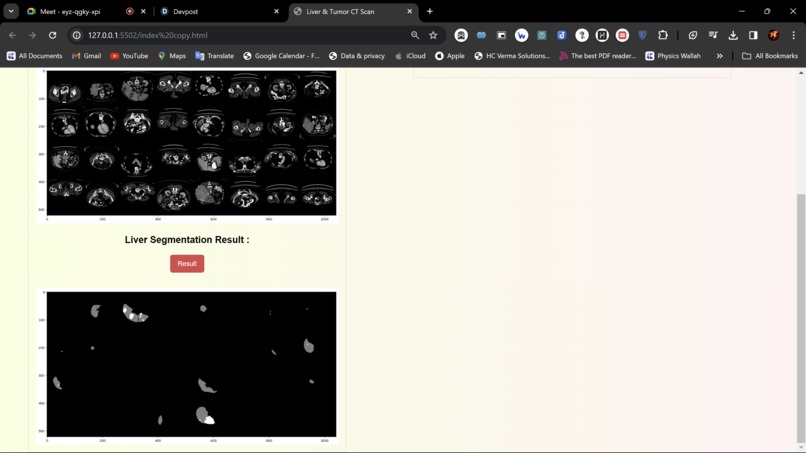Click the Liver Segmentation Result heading
Viewport: 806px width, 453px height.
187,240
